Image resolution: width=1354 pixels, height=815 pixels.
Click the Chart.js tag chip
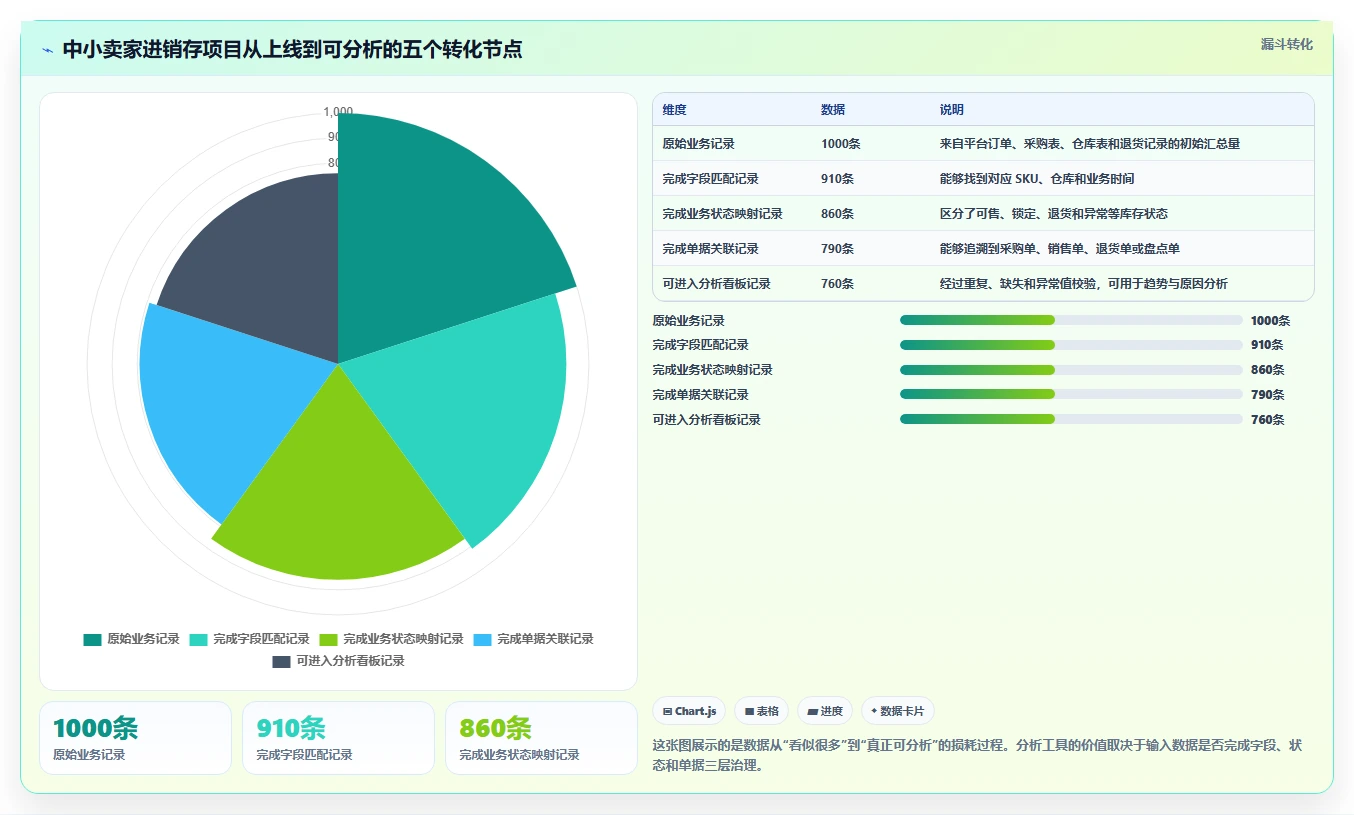(x=689, y=711)
